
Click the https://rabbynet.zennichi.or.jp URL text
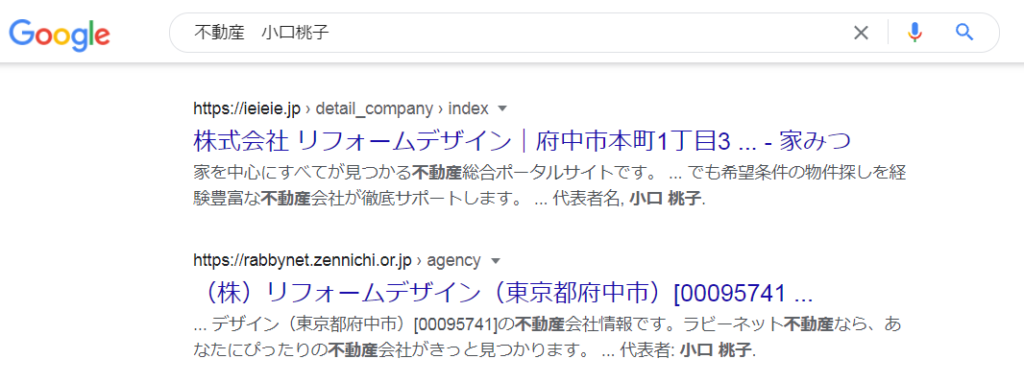point(302,260)
